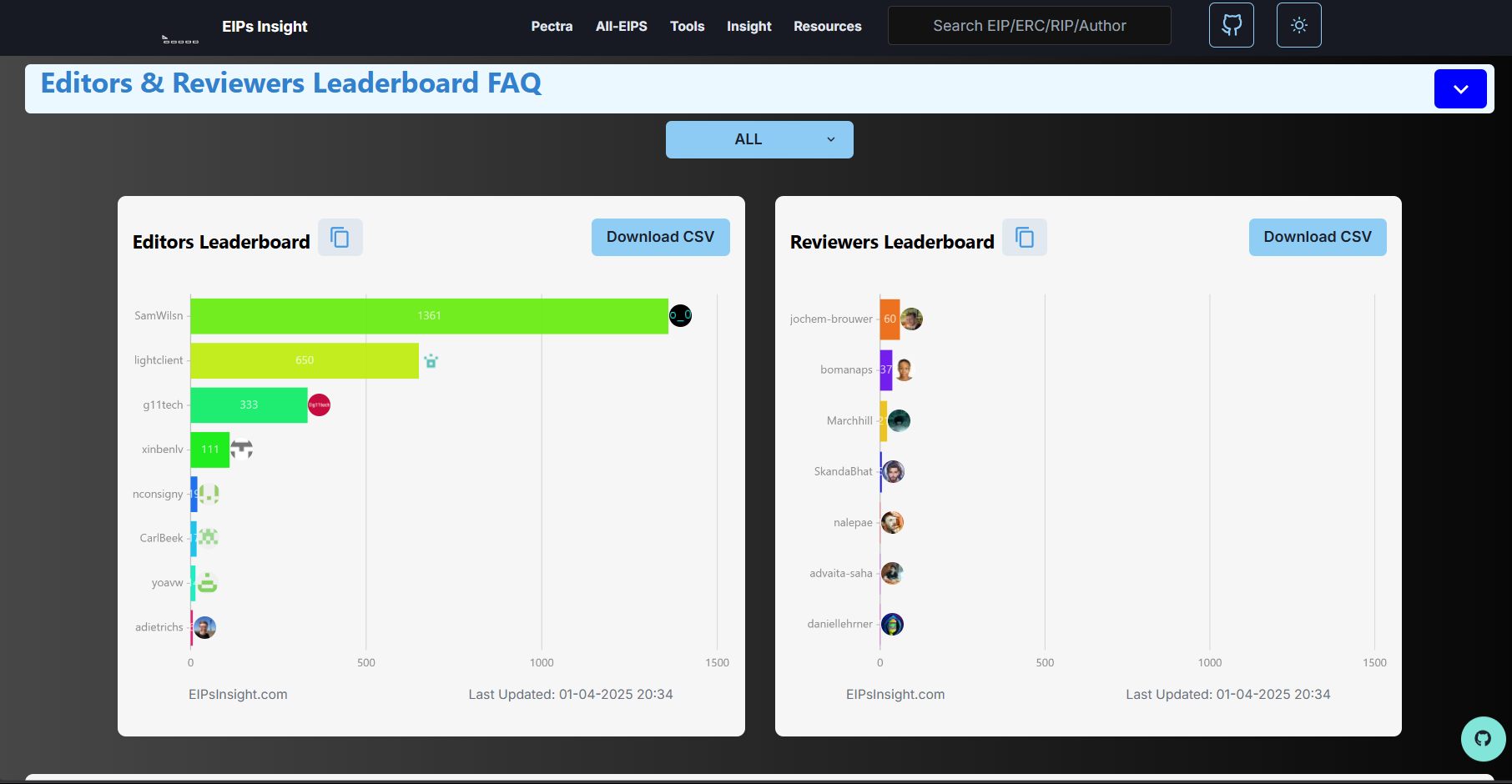Open the Tools navigation menu
This screenshot has width=1512, height=784.
coord(687,27)
